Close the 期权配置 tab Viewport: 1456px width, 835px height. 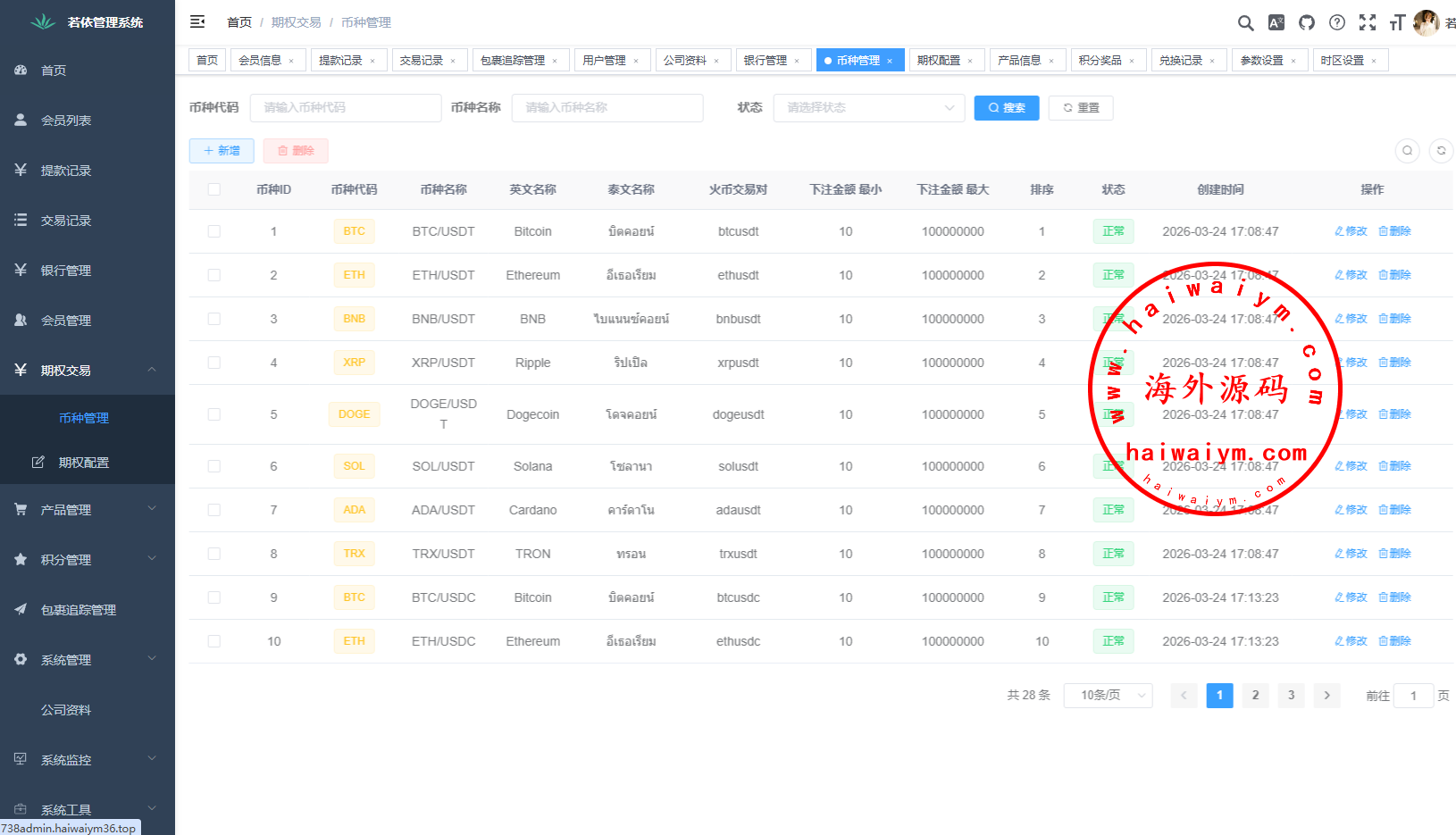pos(970,61)
